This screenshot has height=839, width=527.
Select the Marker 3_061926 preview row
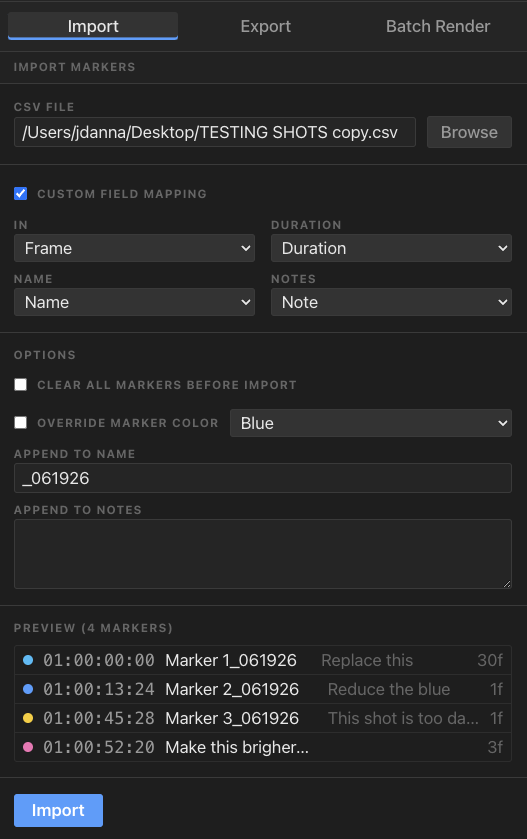pos(263,718)
